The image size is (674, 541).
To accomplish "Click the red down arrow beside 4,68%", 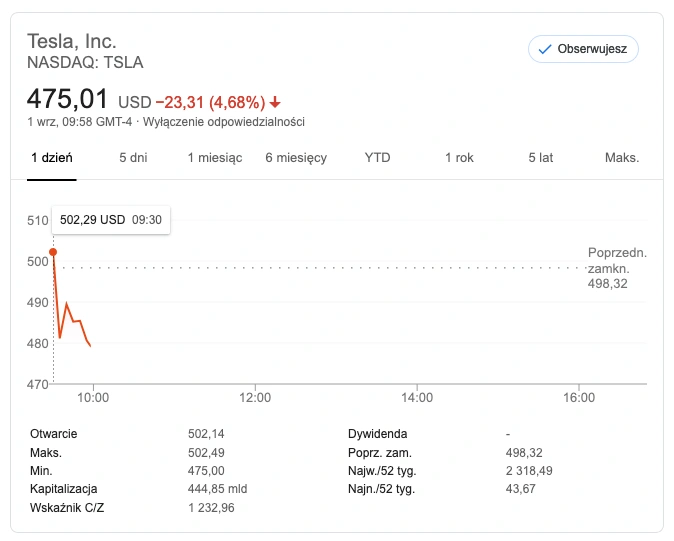I will (x=275, y=103).
